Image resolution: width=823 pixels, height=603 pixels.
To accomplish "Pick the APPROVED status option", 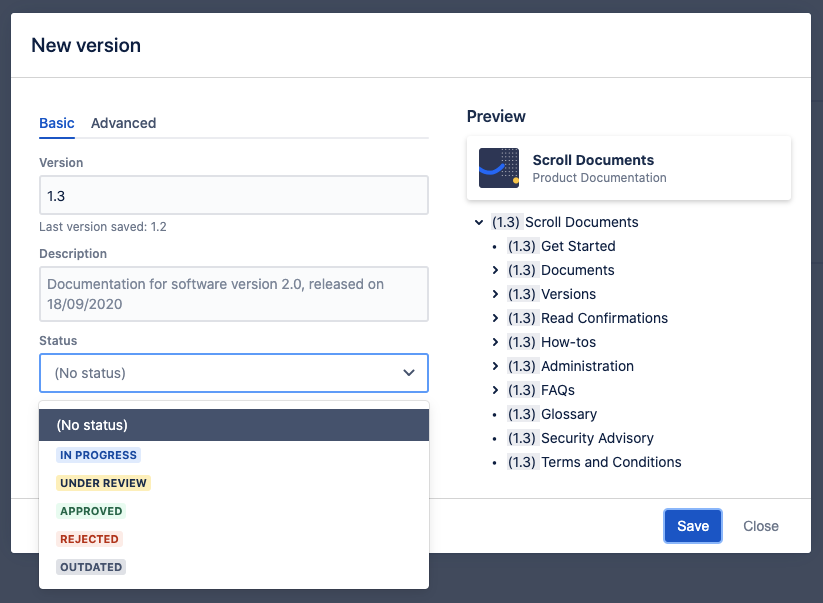I will [x=91, y=511].
